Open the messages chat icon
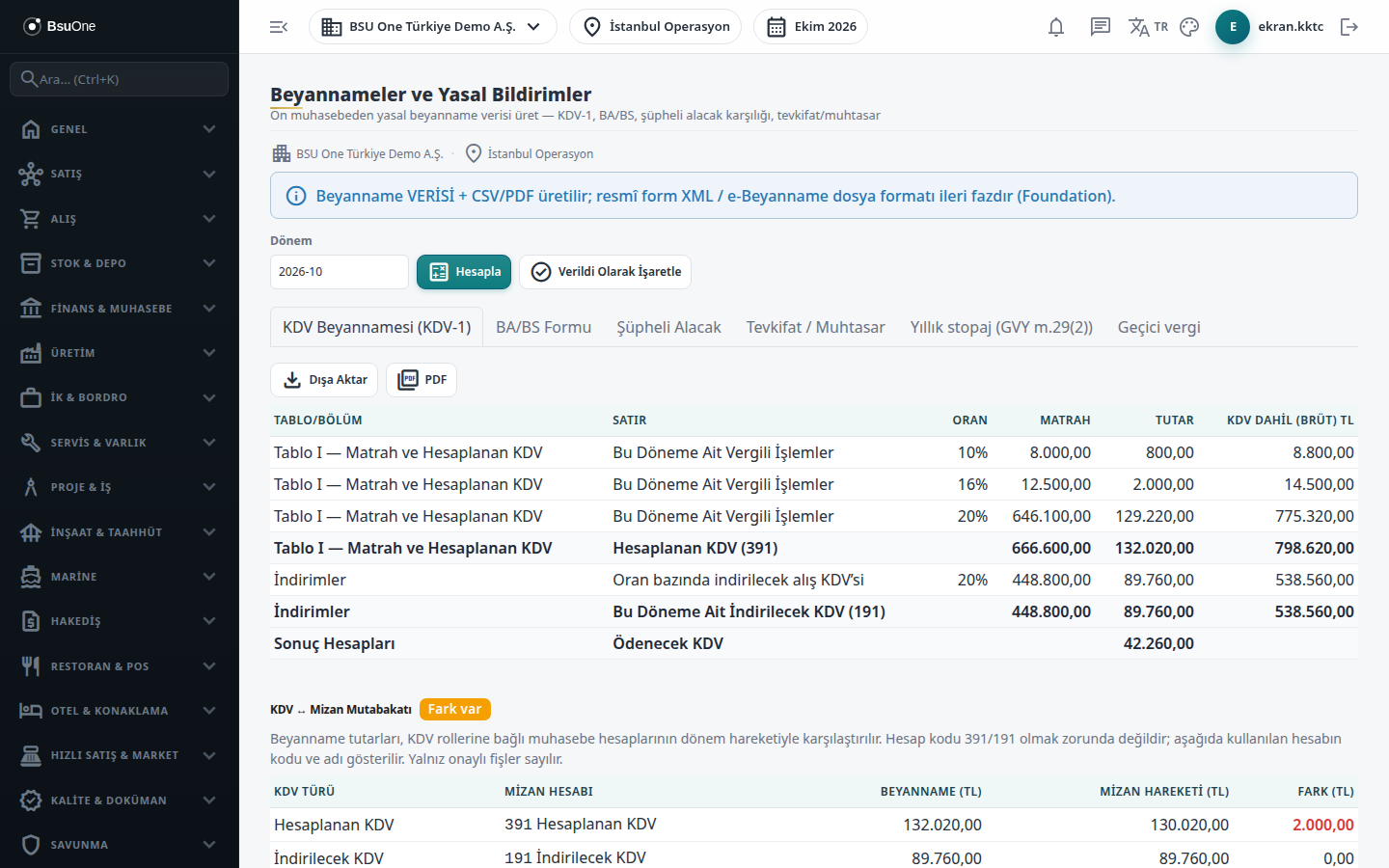 [x=1101, y=27]
